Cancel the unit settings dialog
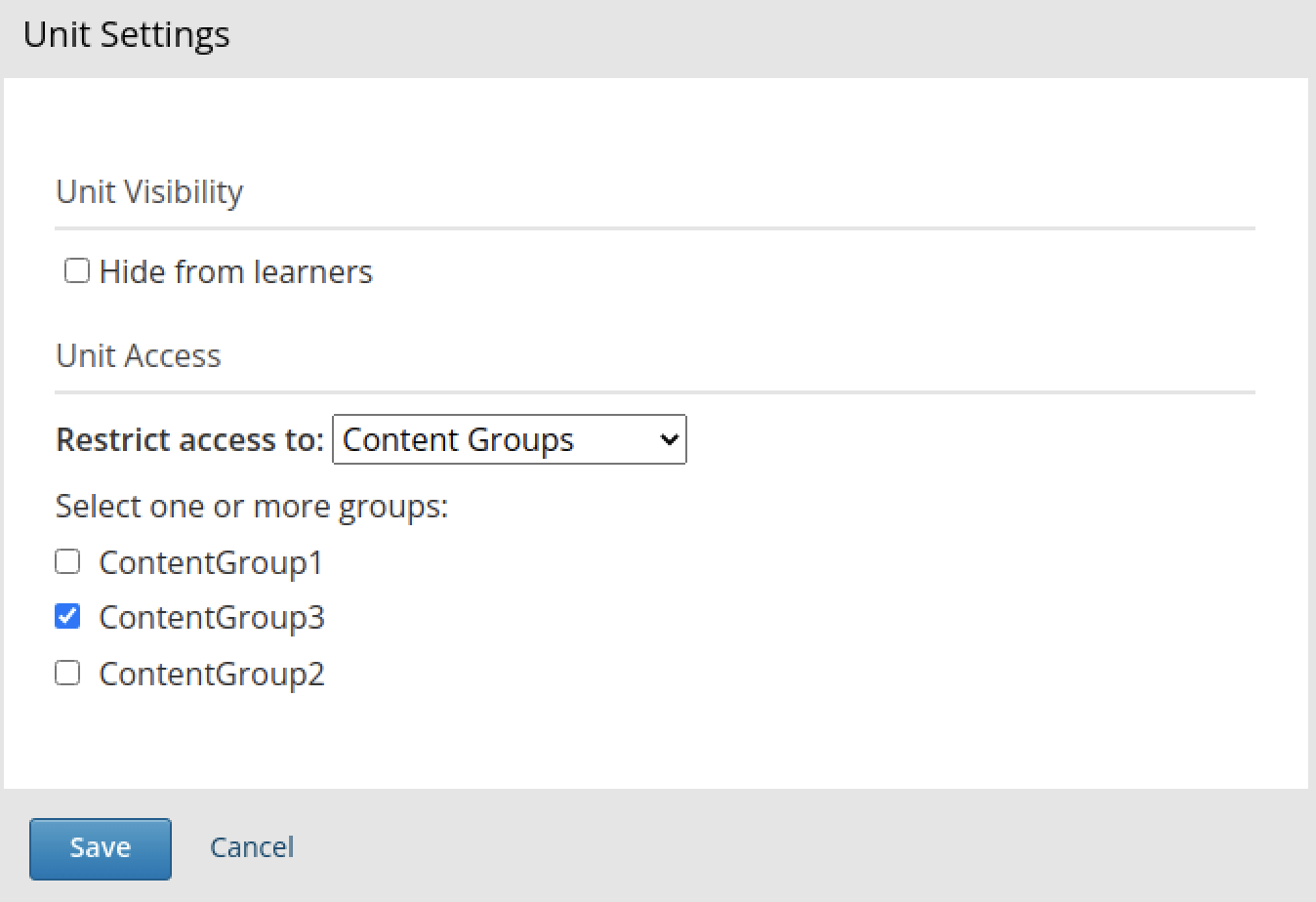Screen dimensions: 1316x902 pos(252,847)
